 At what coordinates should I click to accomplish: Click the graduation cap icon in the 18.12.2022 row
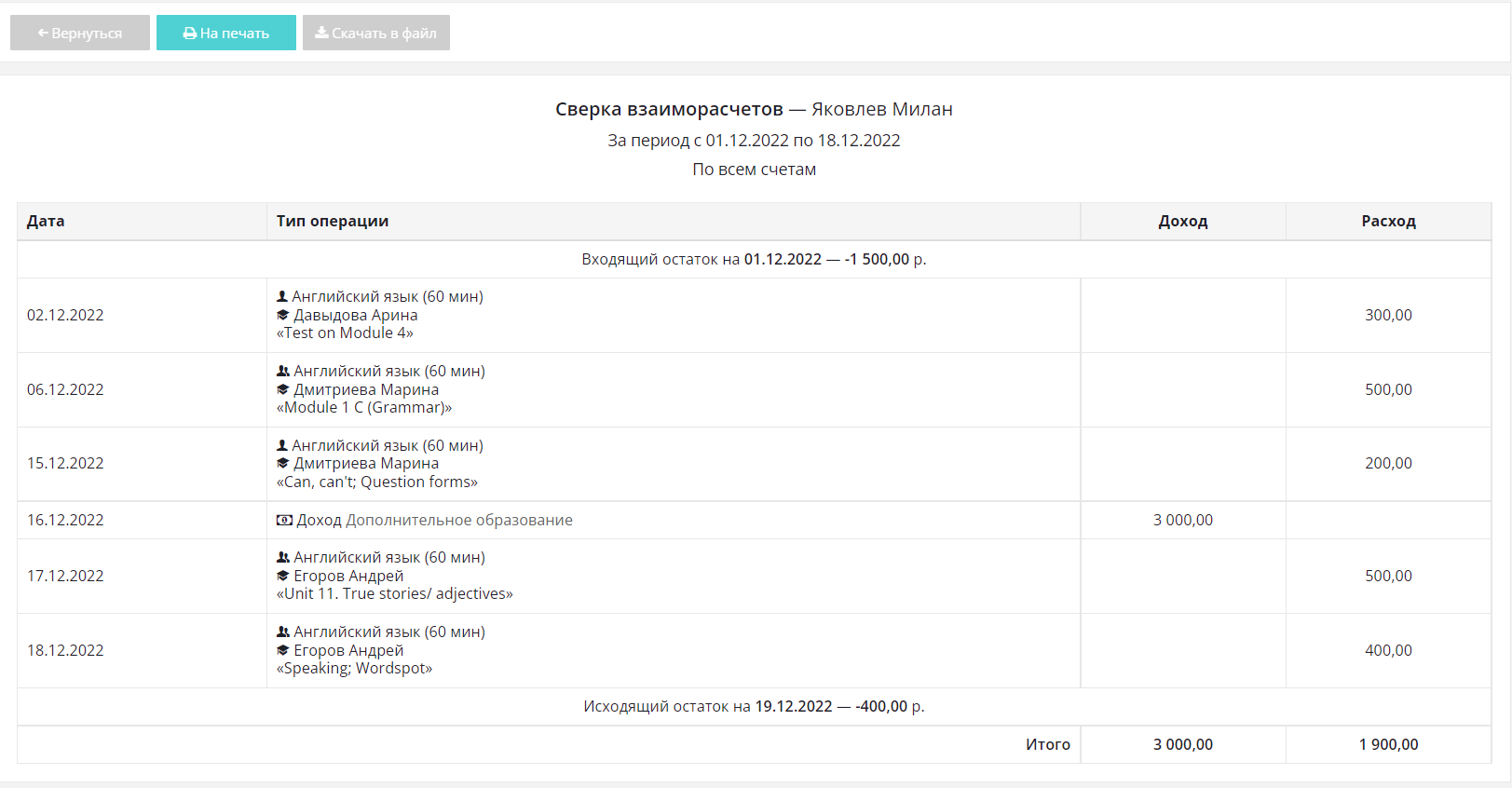283,650
